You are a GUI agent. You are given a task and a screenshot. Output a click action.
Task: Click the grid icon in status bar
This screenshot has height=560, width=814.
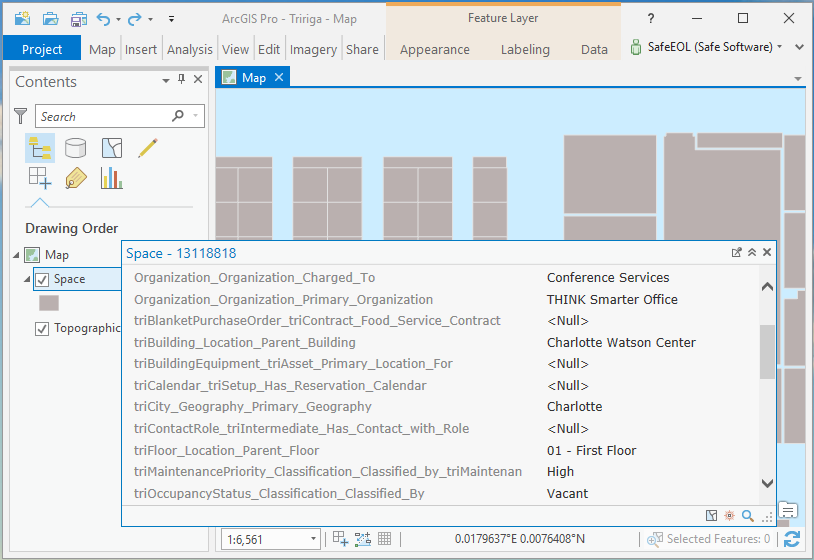[x=385, y=539]
